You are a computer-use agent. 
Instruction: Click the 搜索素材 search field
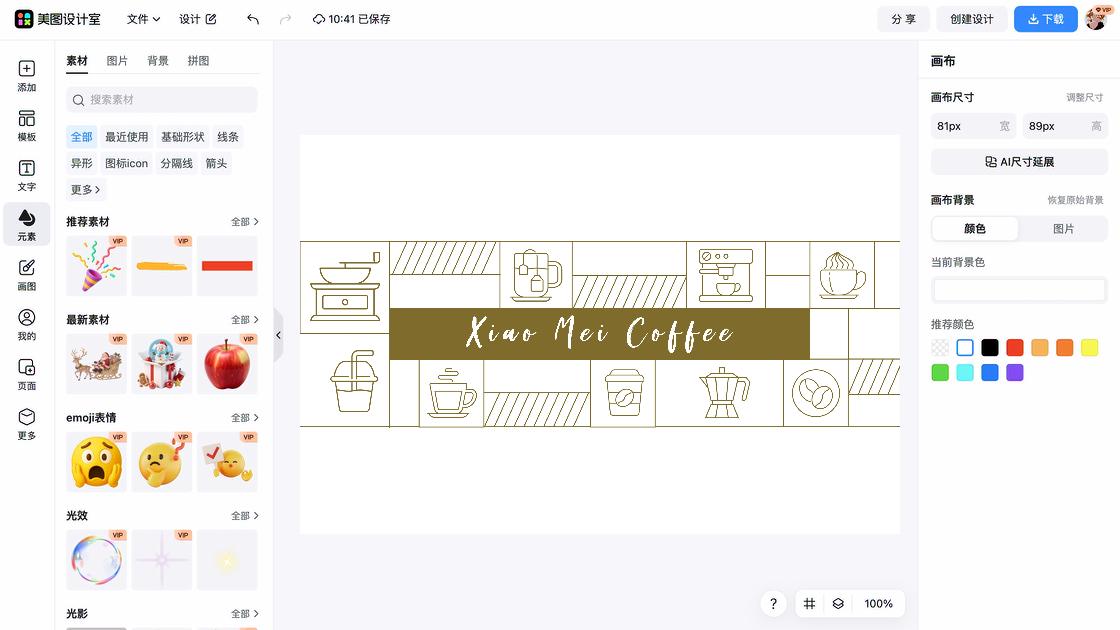162,100
